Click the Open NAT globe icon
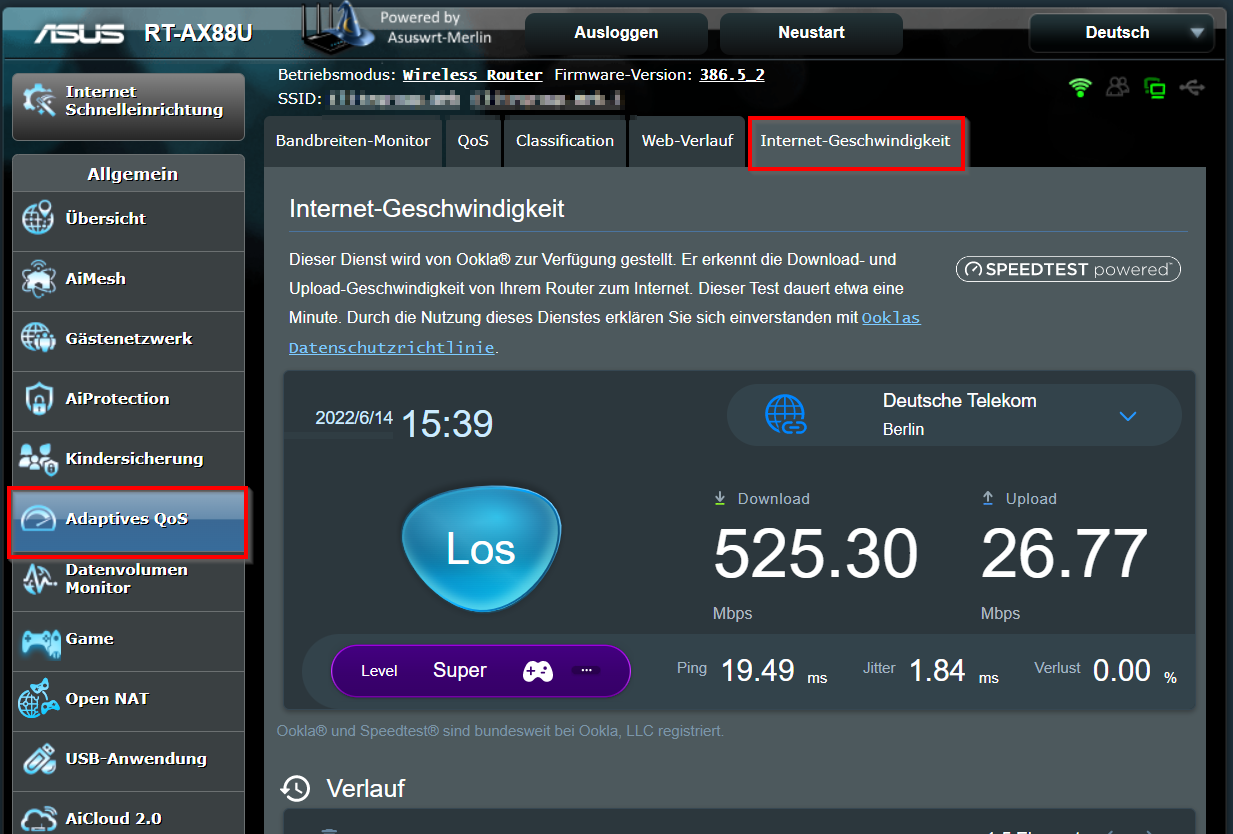The width and height of the screenshot is (1233, 834). point(38,699)
